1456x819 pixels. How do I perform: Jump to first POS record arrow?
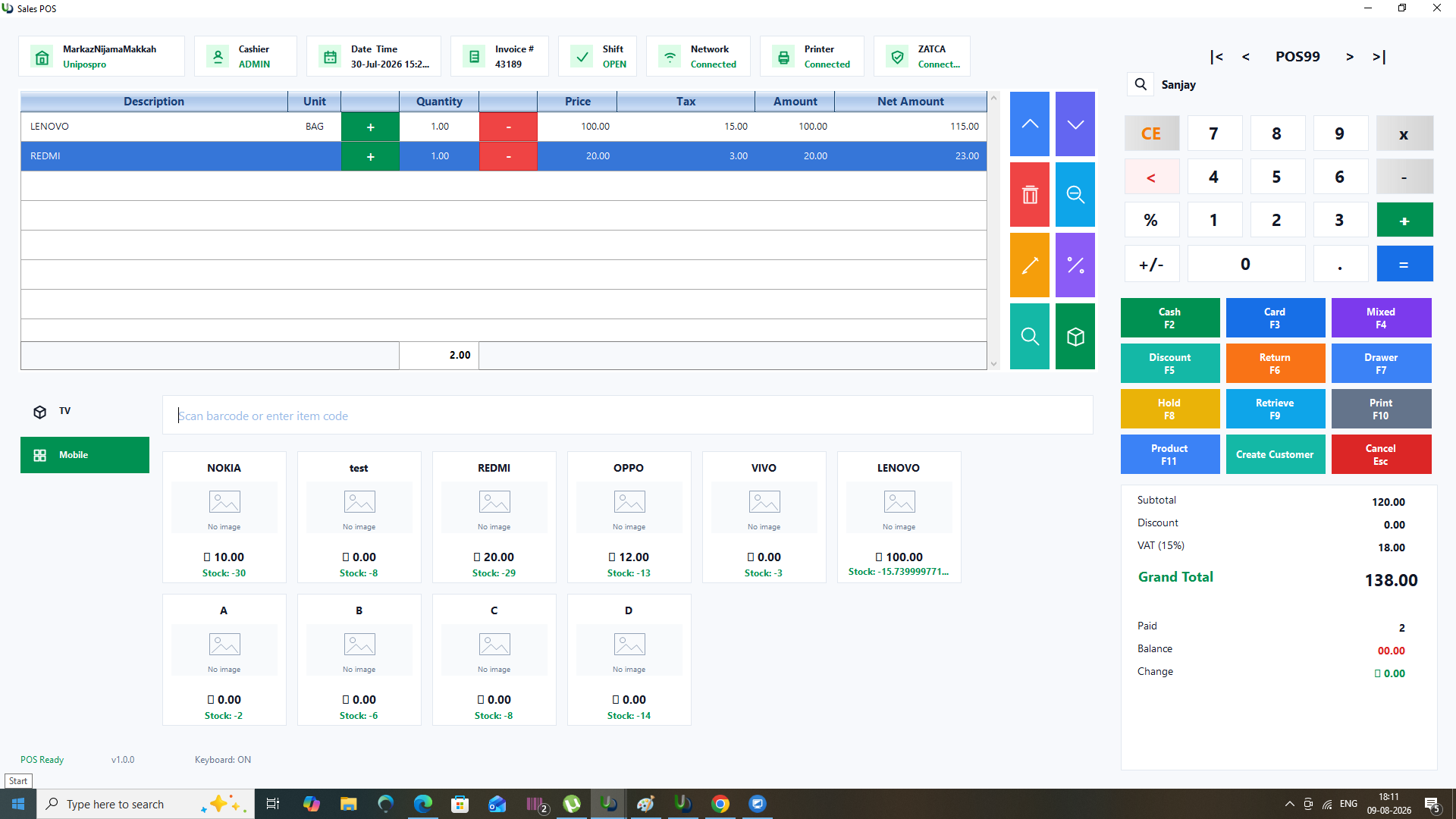pyautogui.click(x=1216, y=57)
